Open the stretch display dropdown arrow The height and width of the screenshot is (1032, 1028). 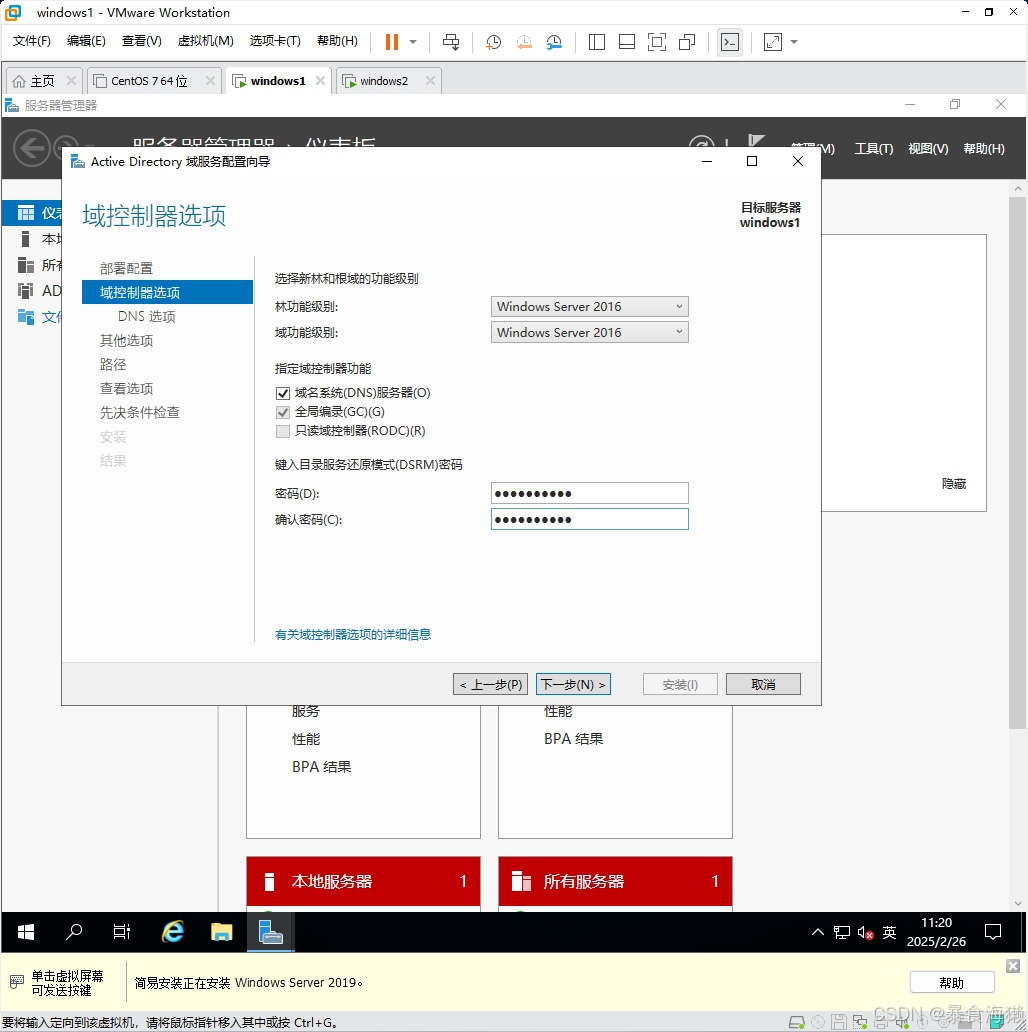coord(794,42)
